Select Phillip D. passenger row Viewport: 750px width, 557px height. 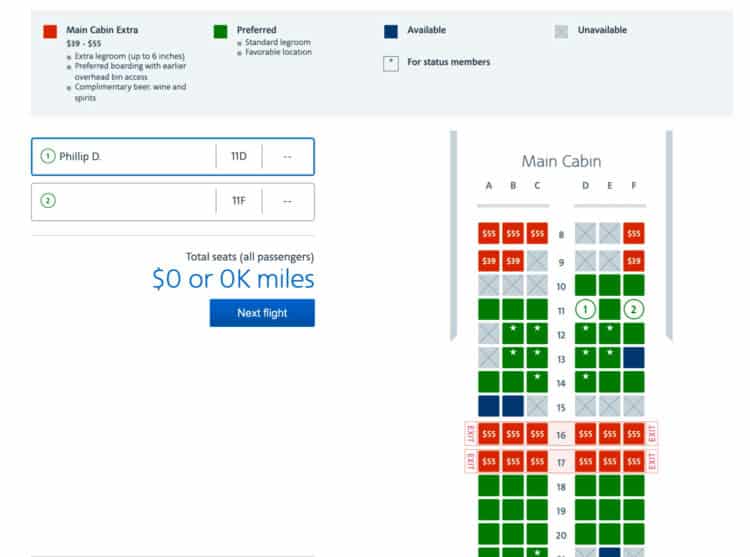coord(172,157)
